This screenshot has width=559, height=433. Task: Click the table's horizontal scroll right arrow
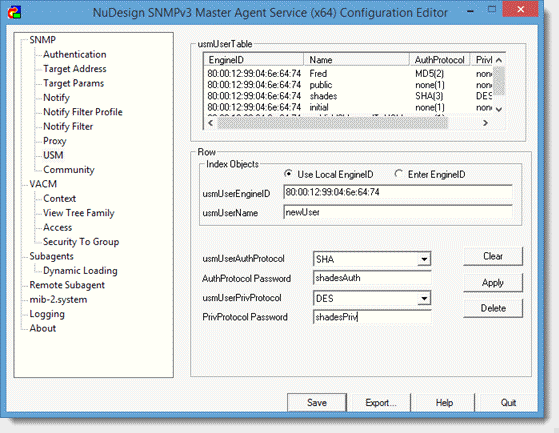click(485, 123)
